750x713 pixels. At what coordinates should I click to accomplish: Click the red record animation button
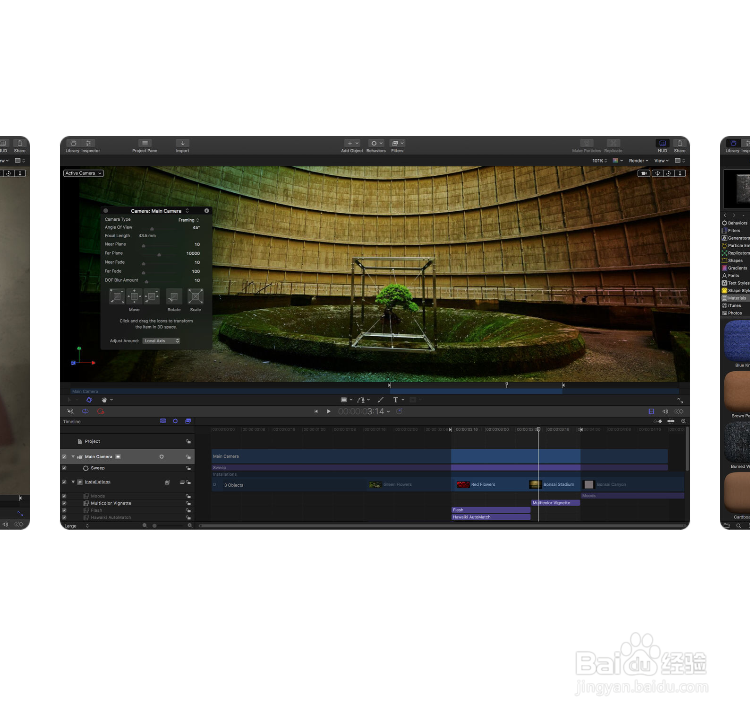[100, 411]
